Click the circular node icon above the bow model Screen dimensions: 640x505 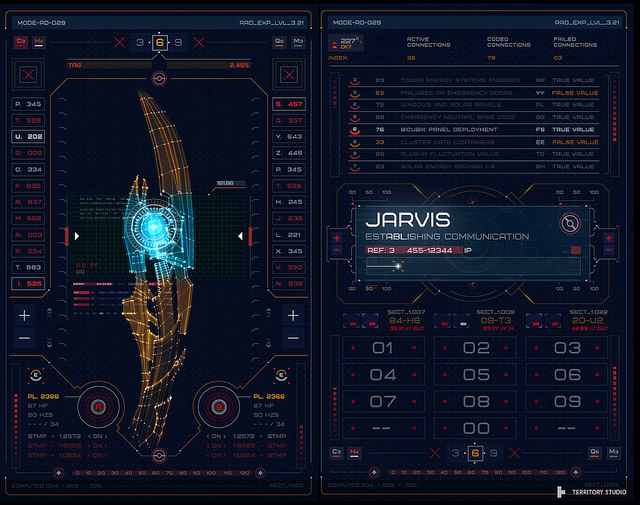[x=159, y=78]
